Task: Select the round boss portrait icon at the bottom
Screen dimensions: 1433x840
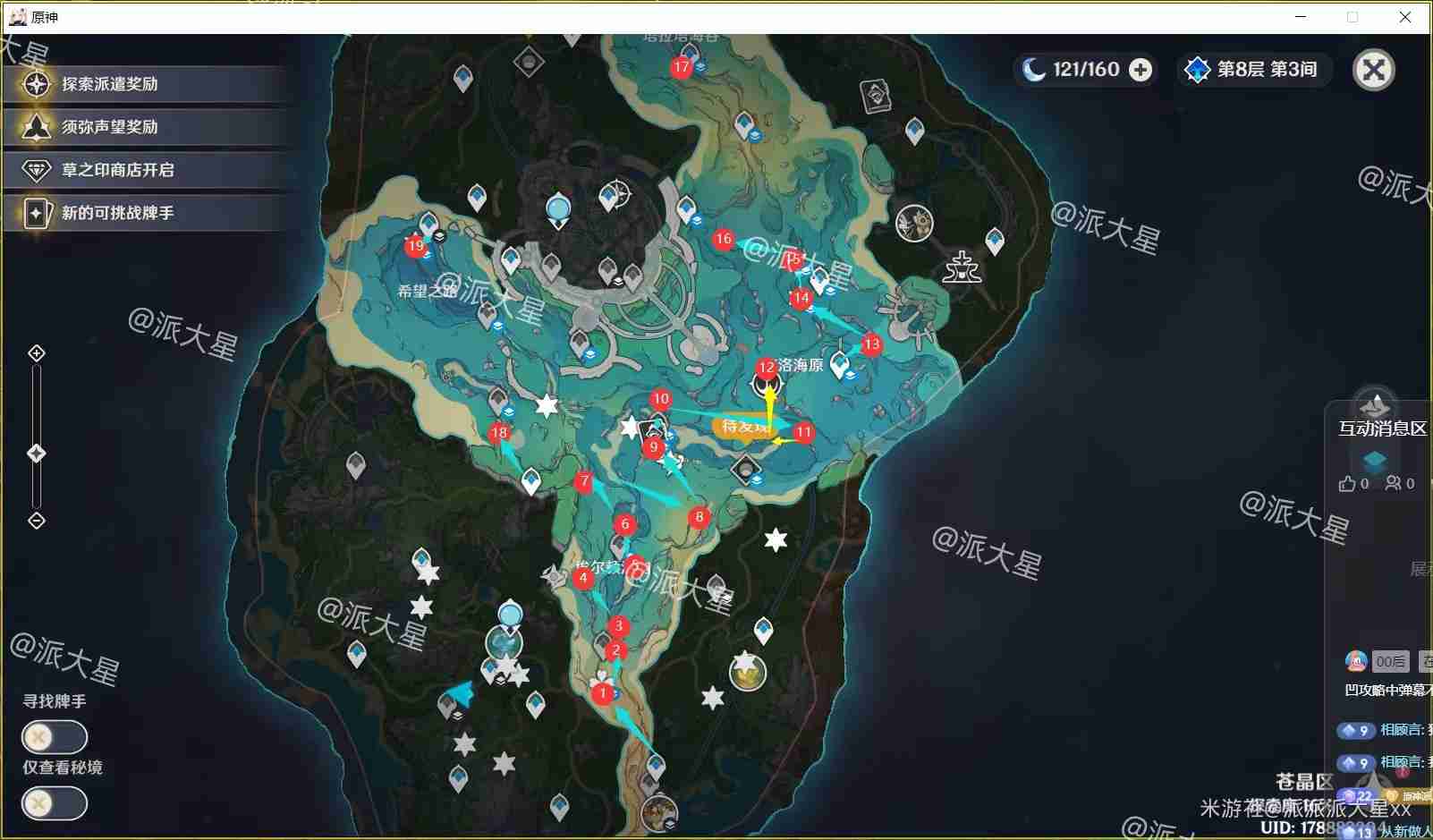Action: coord(659,812)
